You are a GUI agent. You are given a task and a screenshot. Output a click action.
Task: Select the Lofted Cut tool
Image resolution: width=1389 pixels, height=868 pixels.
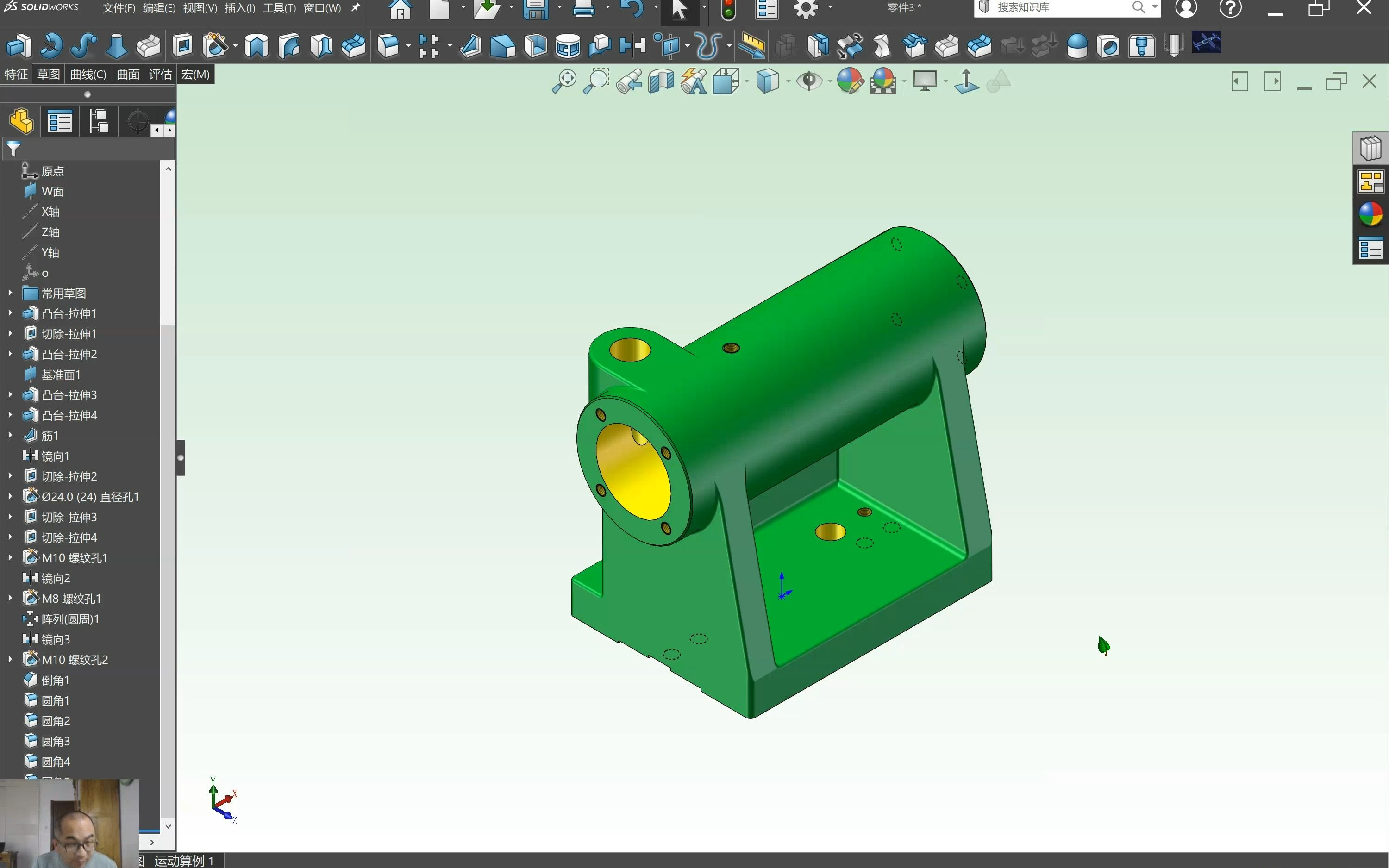click(321, 46)
